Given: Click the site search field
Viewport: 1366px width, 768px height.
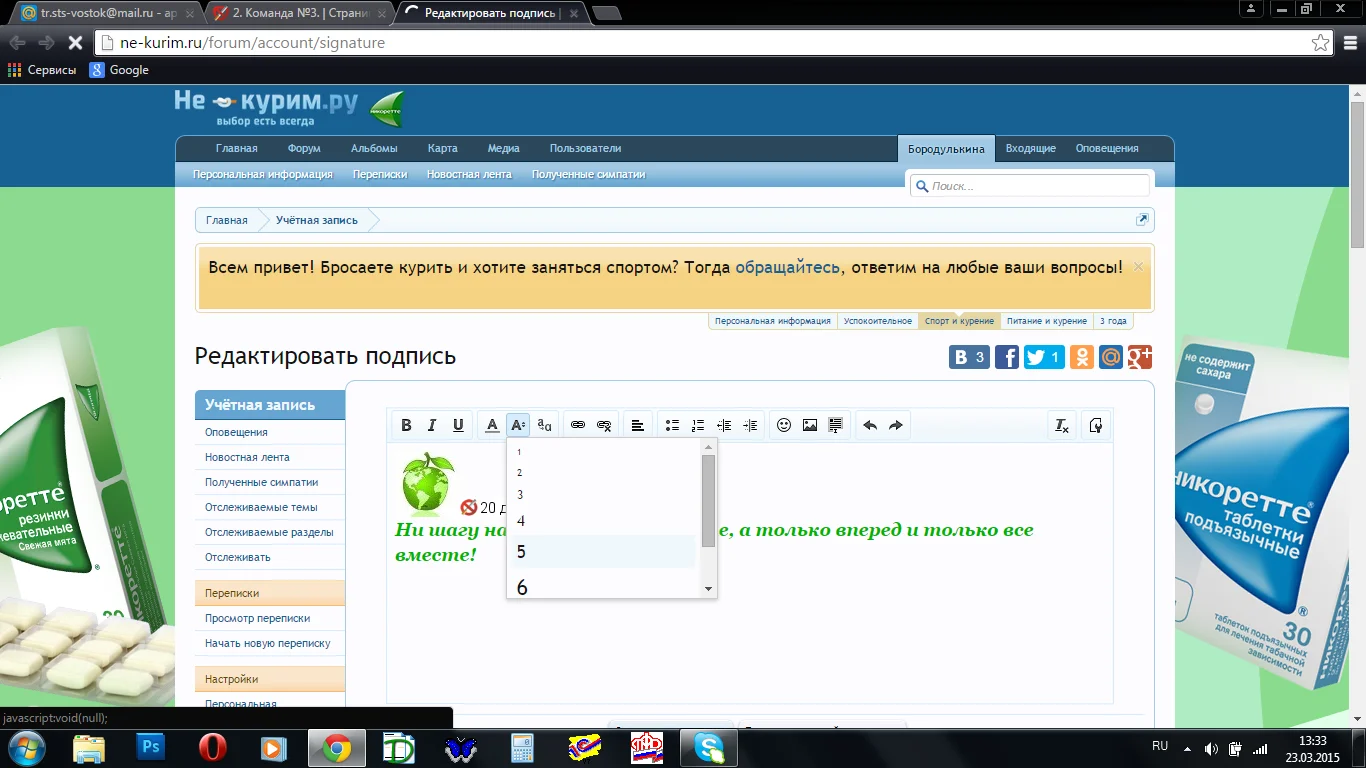Looking at the screenshot, I should (1030, 186).
